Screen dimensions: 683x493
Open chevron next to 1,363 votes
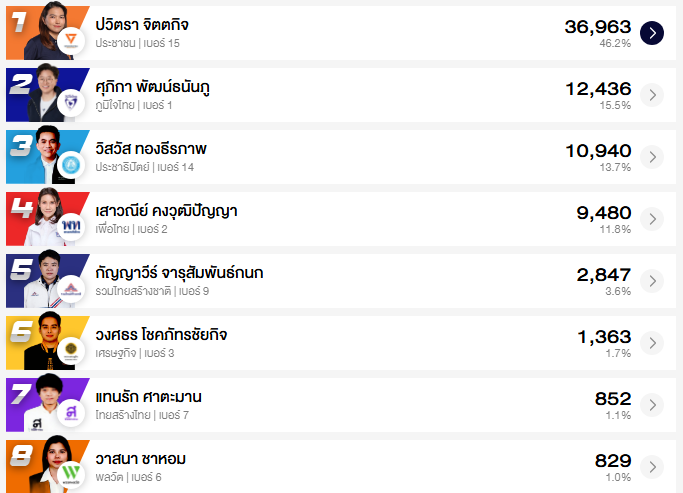652,343
